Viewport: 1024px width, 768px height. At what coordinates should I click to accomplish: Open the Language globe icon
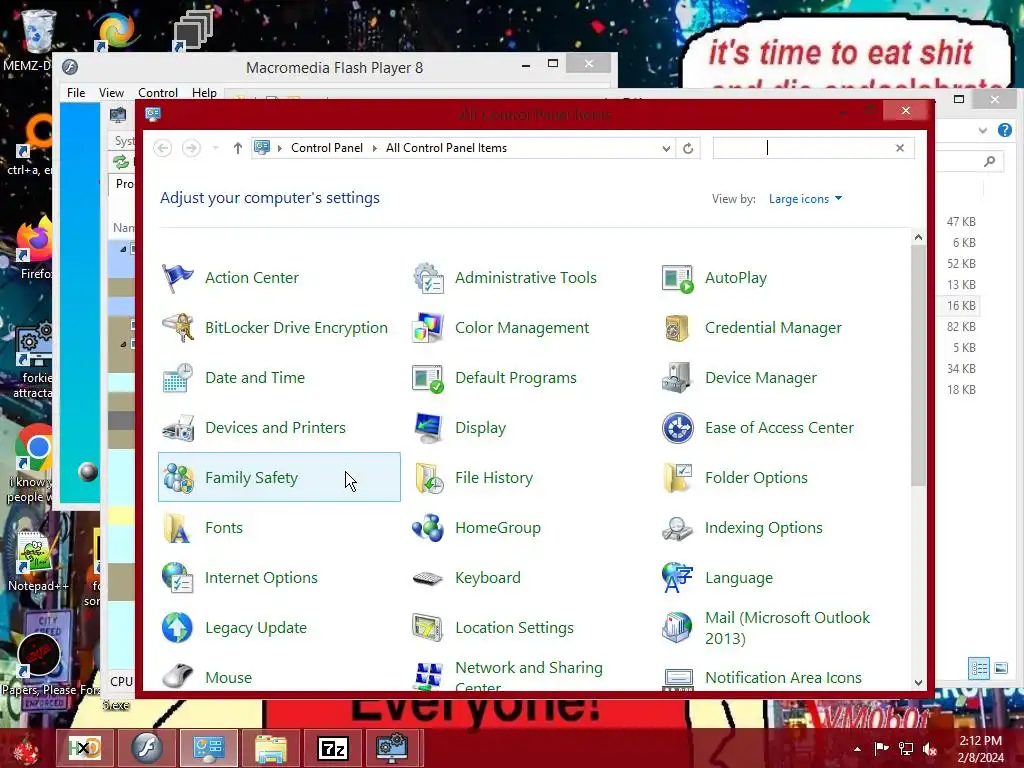click(x=677, y=578)
